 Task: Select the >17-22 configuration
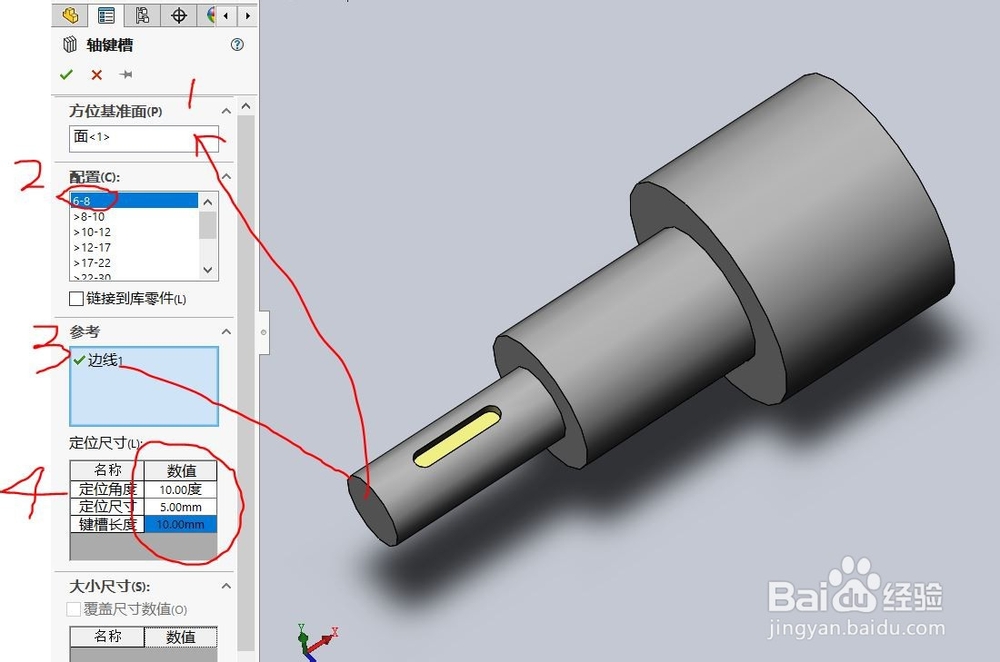point(134,263)
